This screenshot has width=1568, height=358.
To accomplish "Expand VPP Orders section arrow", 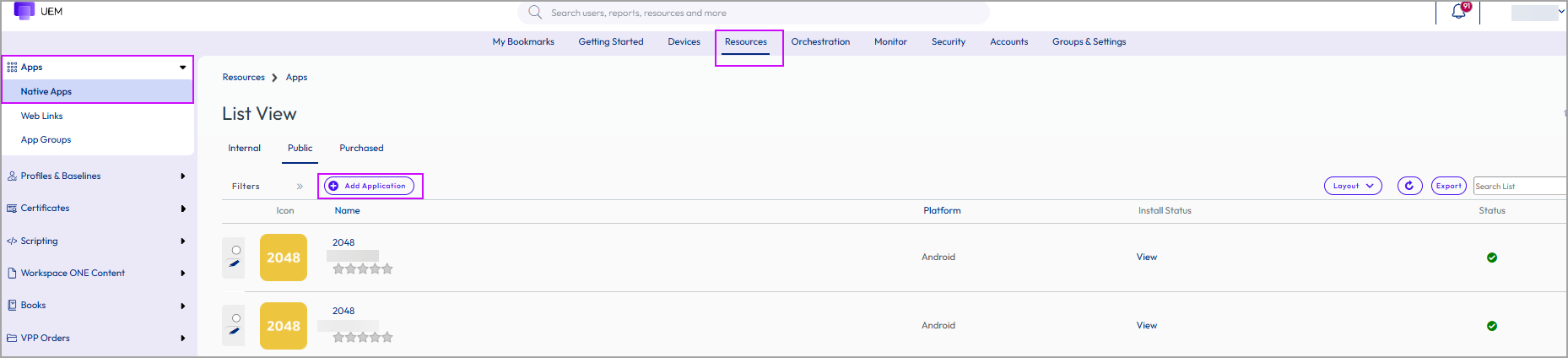I will coord(183,339).
